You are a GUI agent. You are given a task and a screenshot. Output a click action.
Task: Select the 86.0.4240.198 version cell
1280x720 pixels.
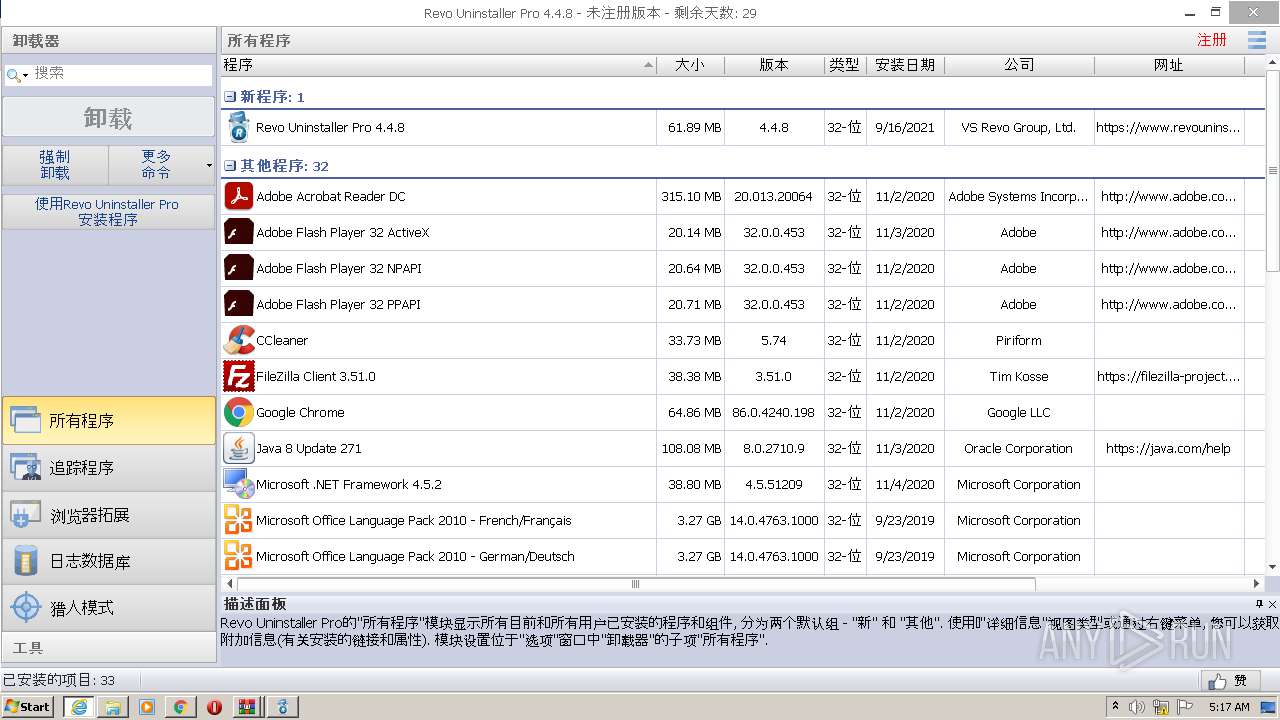pyautogui.click(x=774, y=412)
